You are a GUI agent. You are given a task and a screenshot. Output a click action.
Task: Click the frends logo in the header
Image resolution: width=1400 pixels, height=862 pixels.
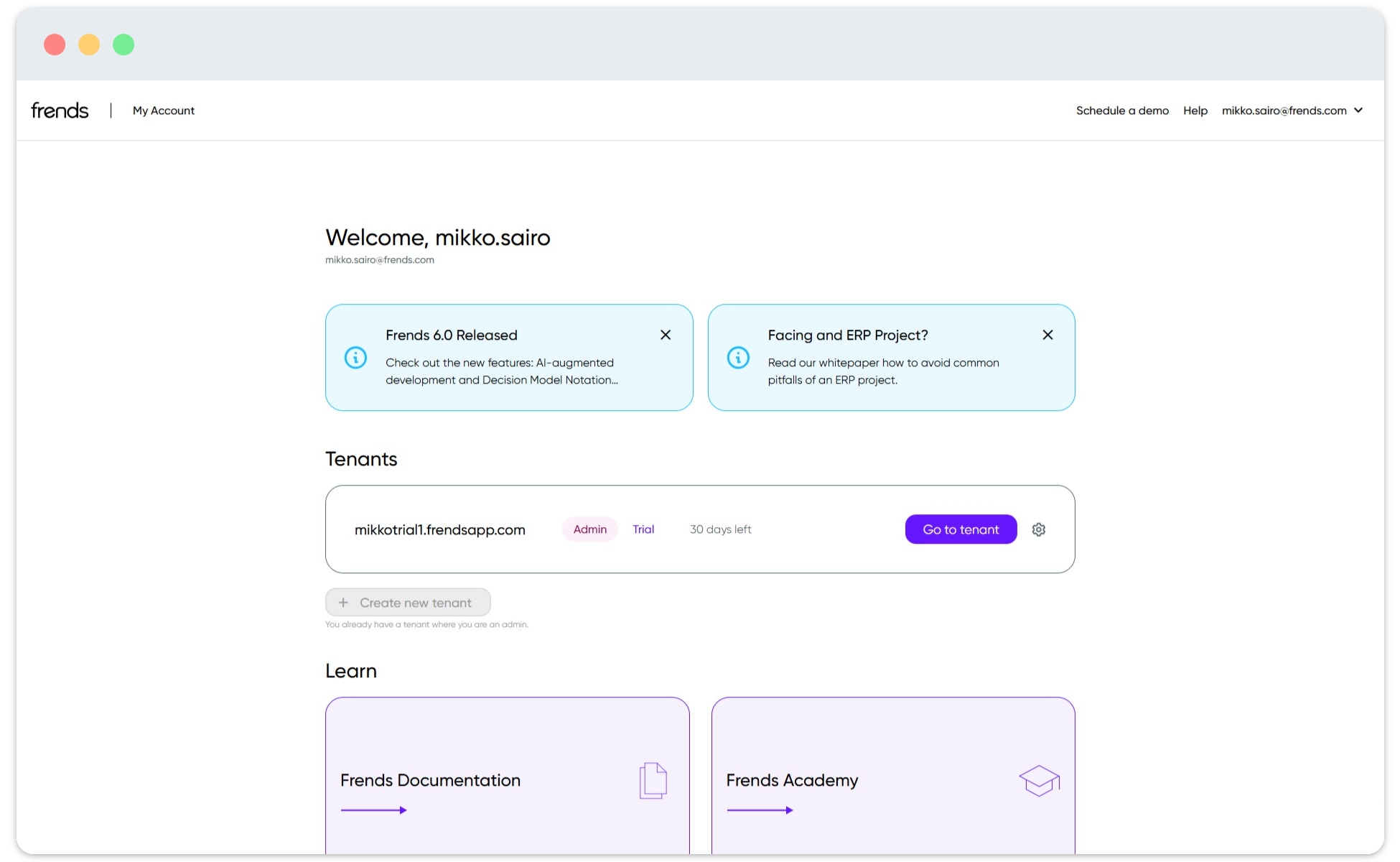tap(59, 109)
